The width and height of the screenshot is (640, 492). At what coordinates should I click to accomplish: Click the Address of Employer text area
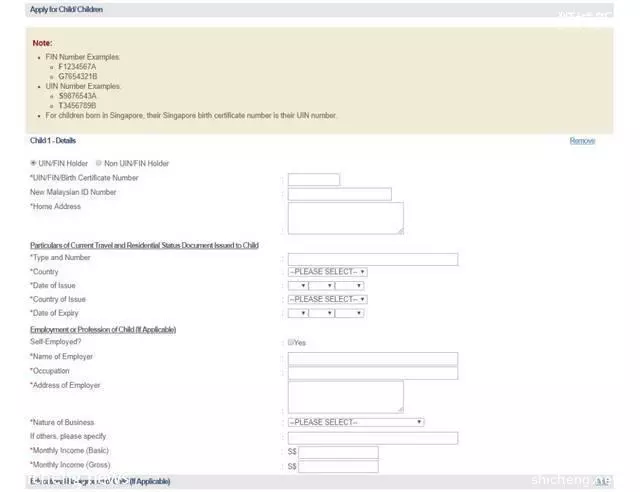pyautogui.click(x=346, y=397)
